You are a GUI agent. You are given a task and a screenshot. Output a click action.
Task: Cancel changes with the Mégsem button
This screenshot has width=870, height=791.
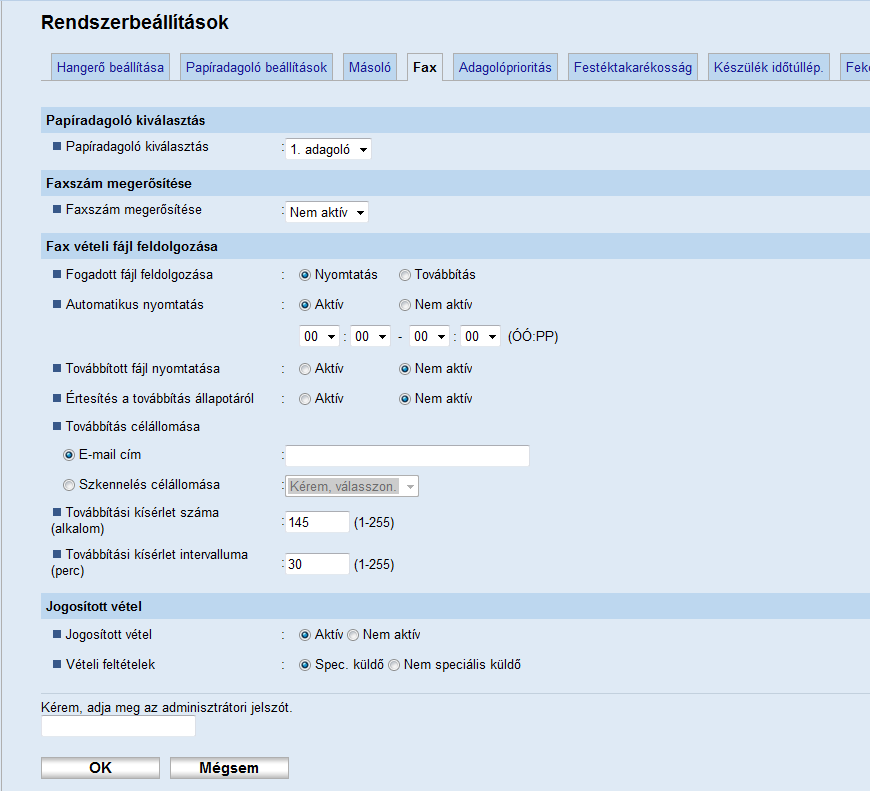coord(229,768)
